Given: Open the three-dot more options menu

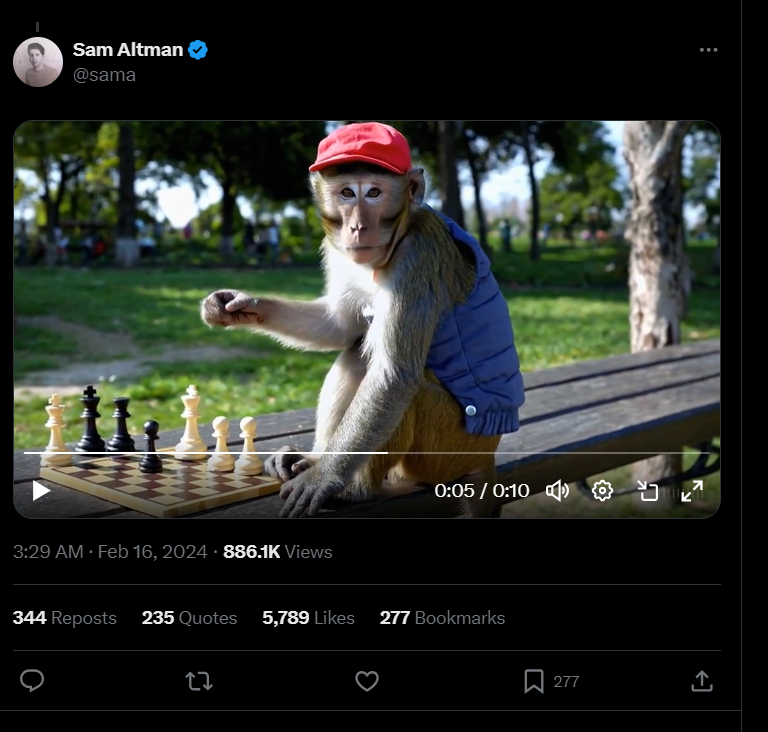Looking at the screenshot, I should tap(708, 50).
